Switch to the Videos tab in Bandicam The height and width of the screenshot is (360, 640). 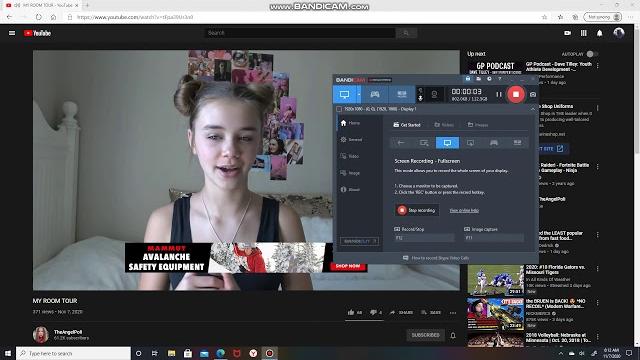(444, 125)
